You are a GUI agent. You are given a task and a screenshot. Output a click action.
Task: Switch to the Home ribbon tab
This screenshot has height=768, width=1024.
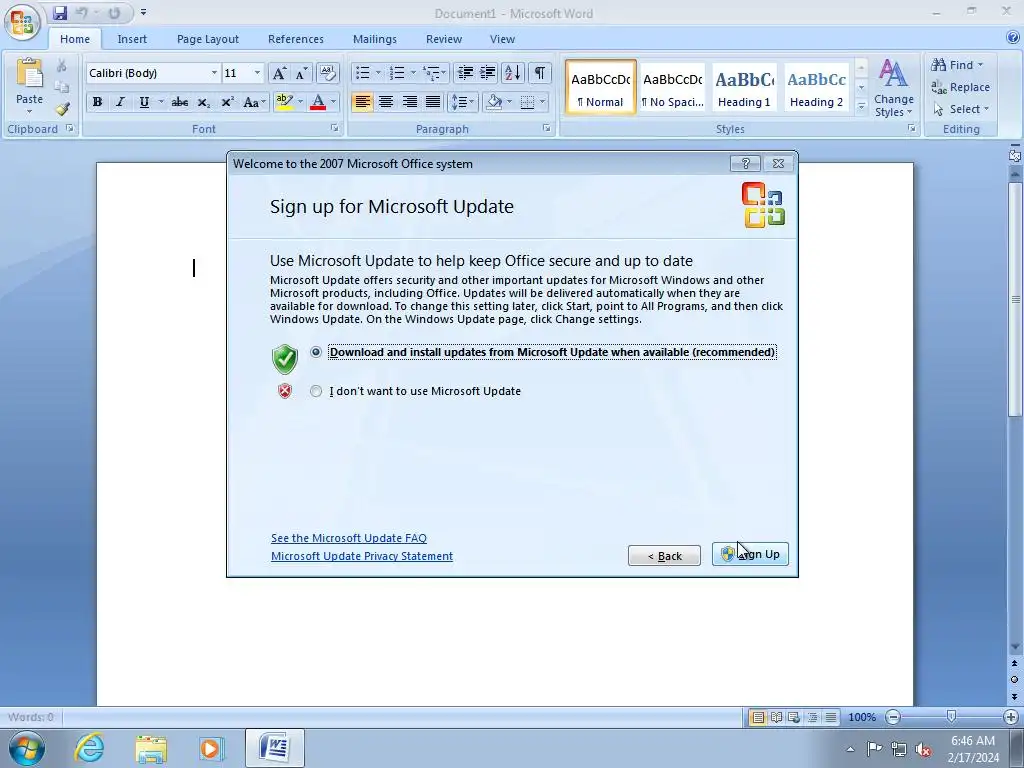click(75, 39)
